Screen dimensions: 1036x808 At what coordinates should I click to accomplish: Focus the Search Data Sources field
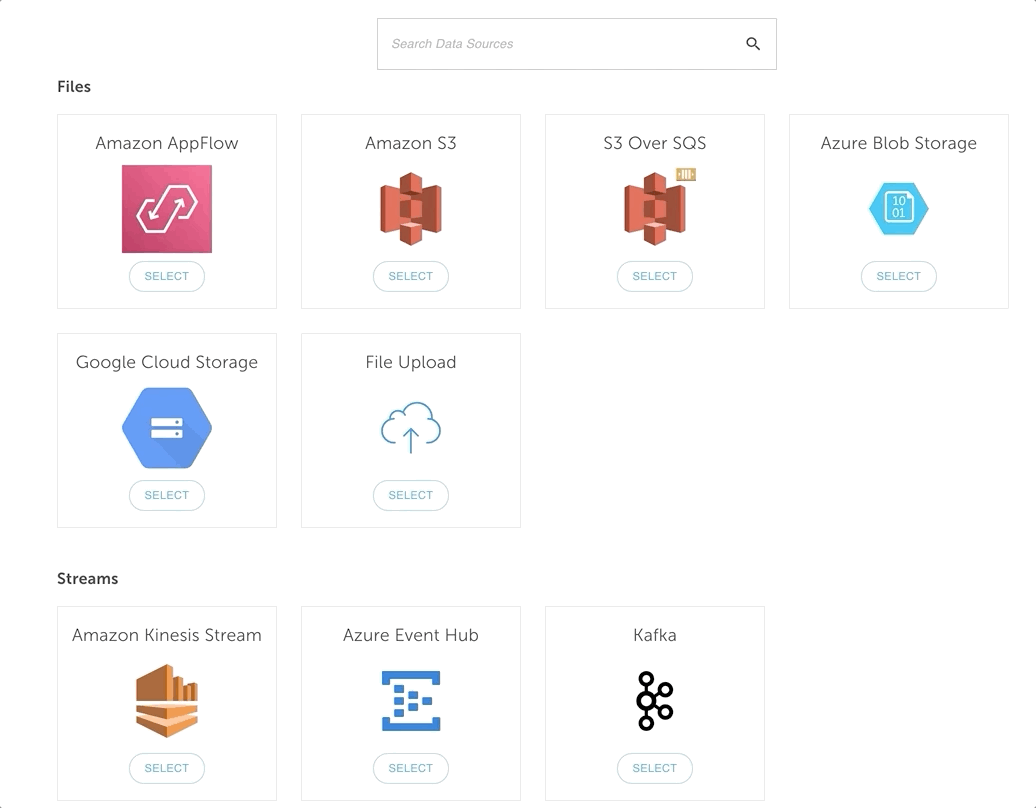[576, 44]
